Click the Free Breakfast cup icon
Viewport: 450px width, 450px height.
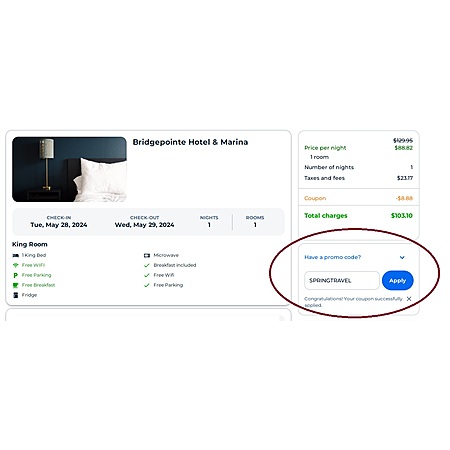tap(15, 285)
